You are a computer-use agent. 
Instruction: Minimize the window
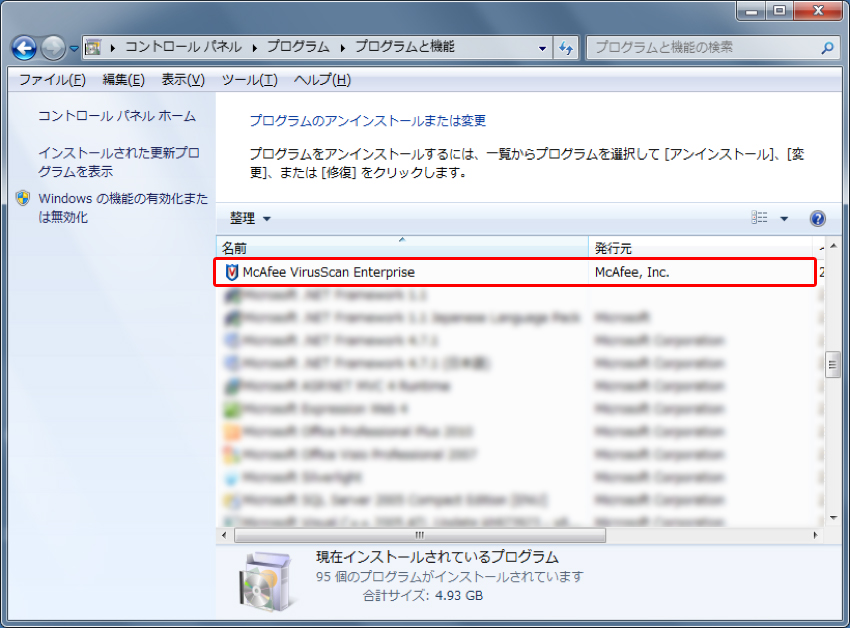click(751, 11)
